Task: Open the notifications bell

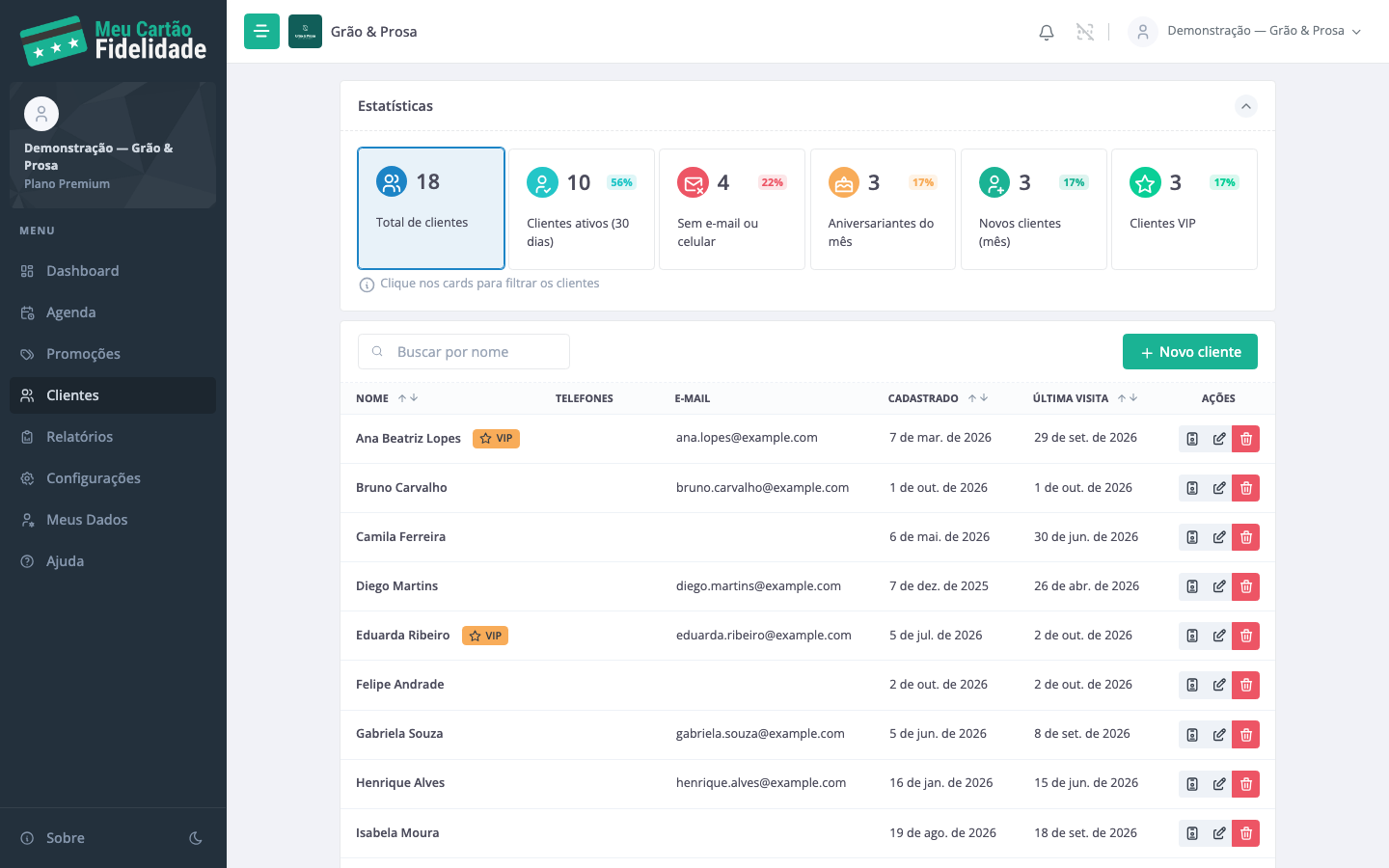Action: click(x=1047, y=32)
